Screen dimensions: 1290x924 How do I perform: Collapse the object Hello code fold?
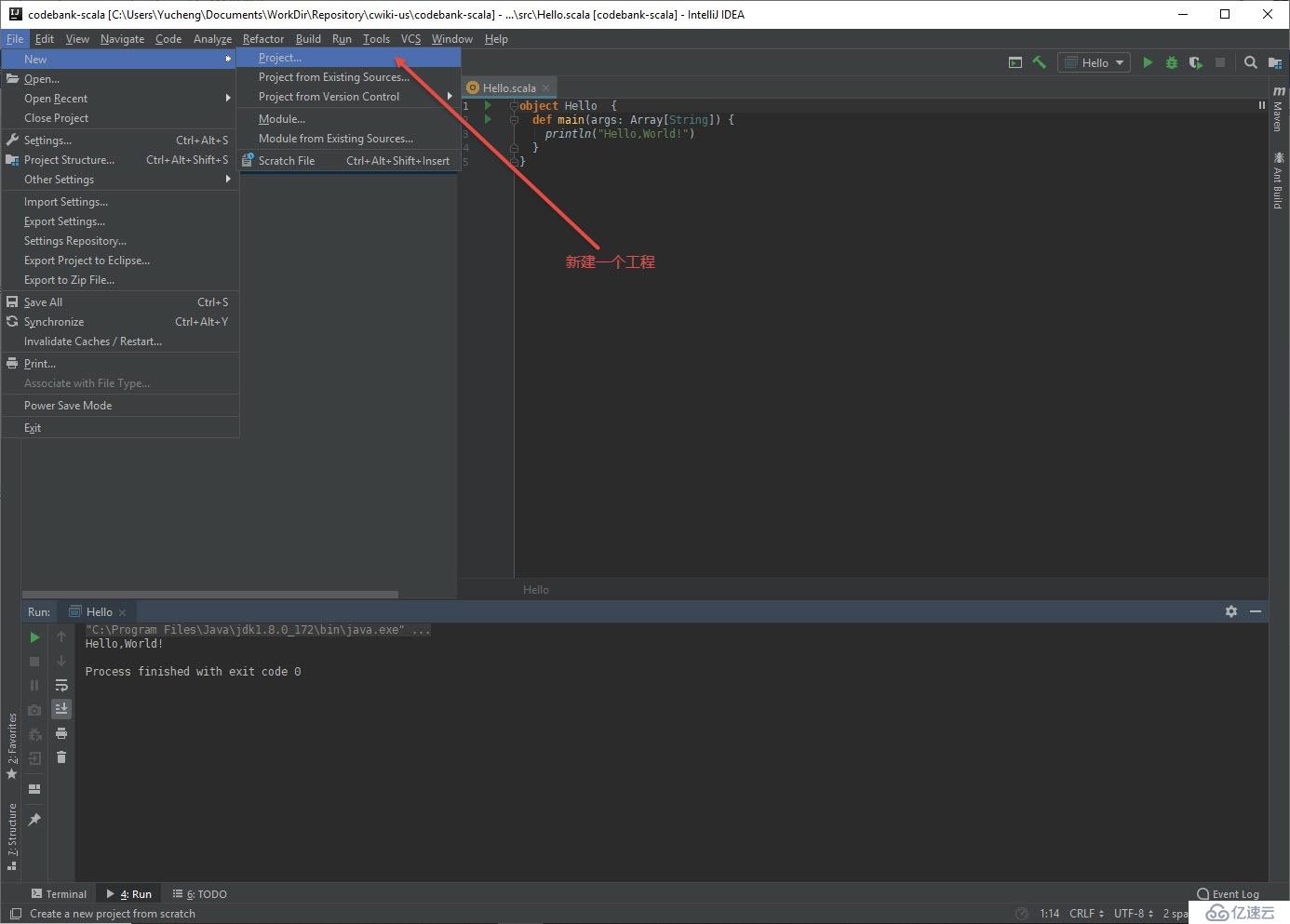pos(513,106)
